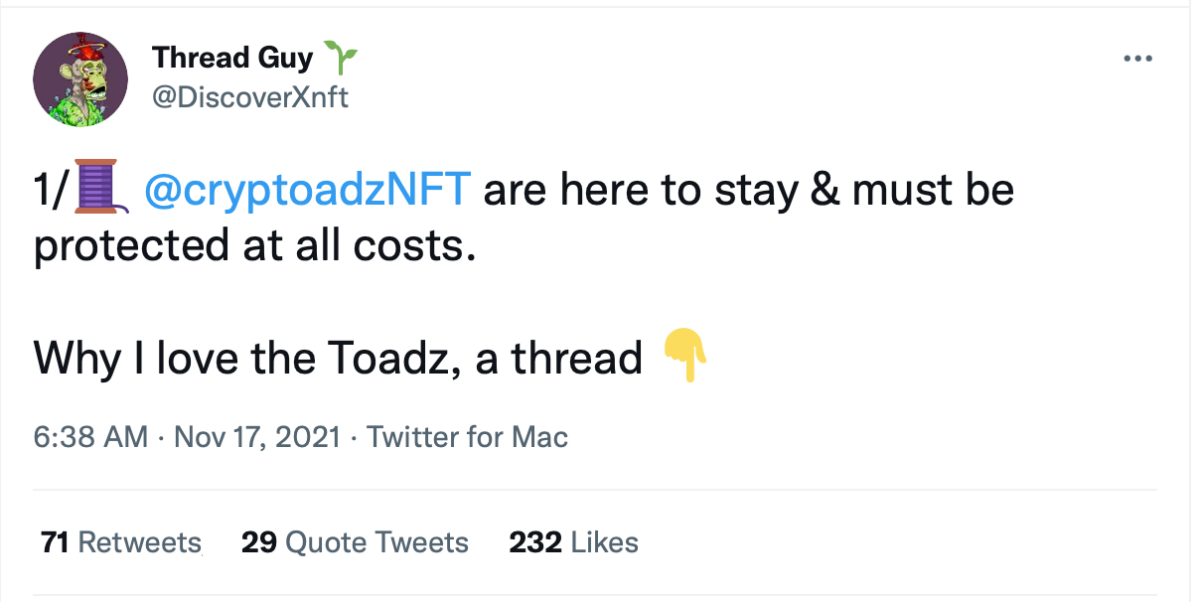Click the yellow pointing-down hand emoji
The height and width of the screenshot is (602, 1200).
pyautogui.click(x=685, y=357)
